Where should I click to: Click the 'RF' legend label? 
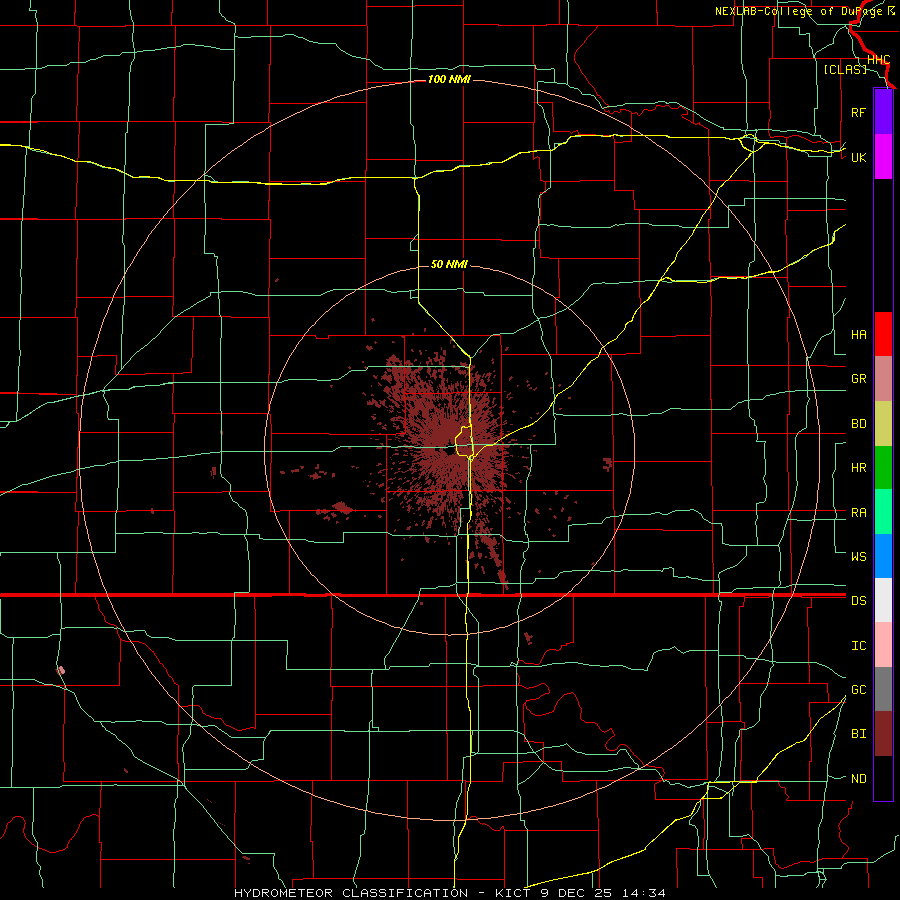pyautogui.click(x=858, y=112)
